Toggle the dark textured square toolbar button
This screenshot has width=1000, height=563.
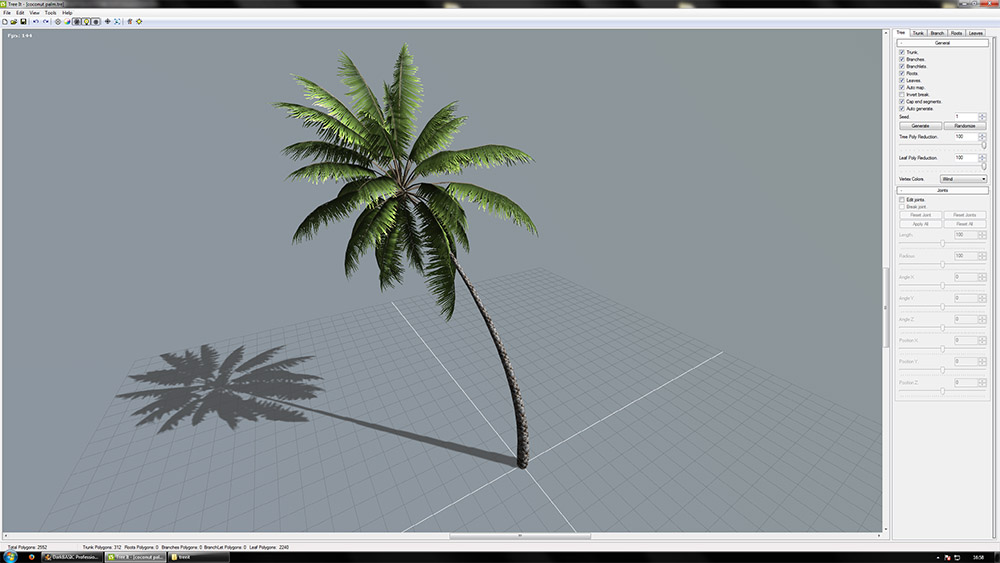point(77,22)
